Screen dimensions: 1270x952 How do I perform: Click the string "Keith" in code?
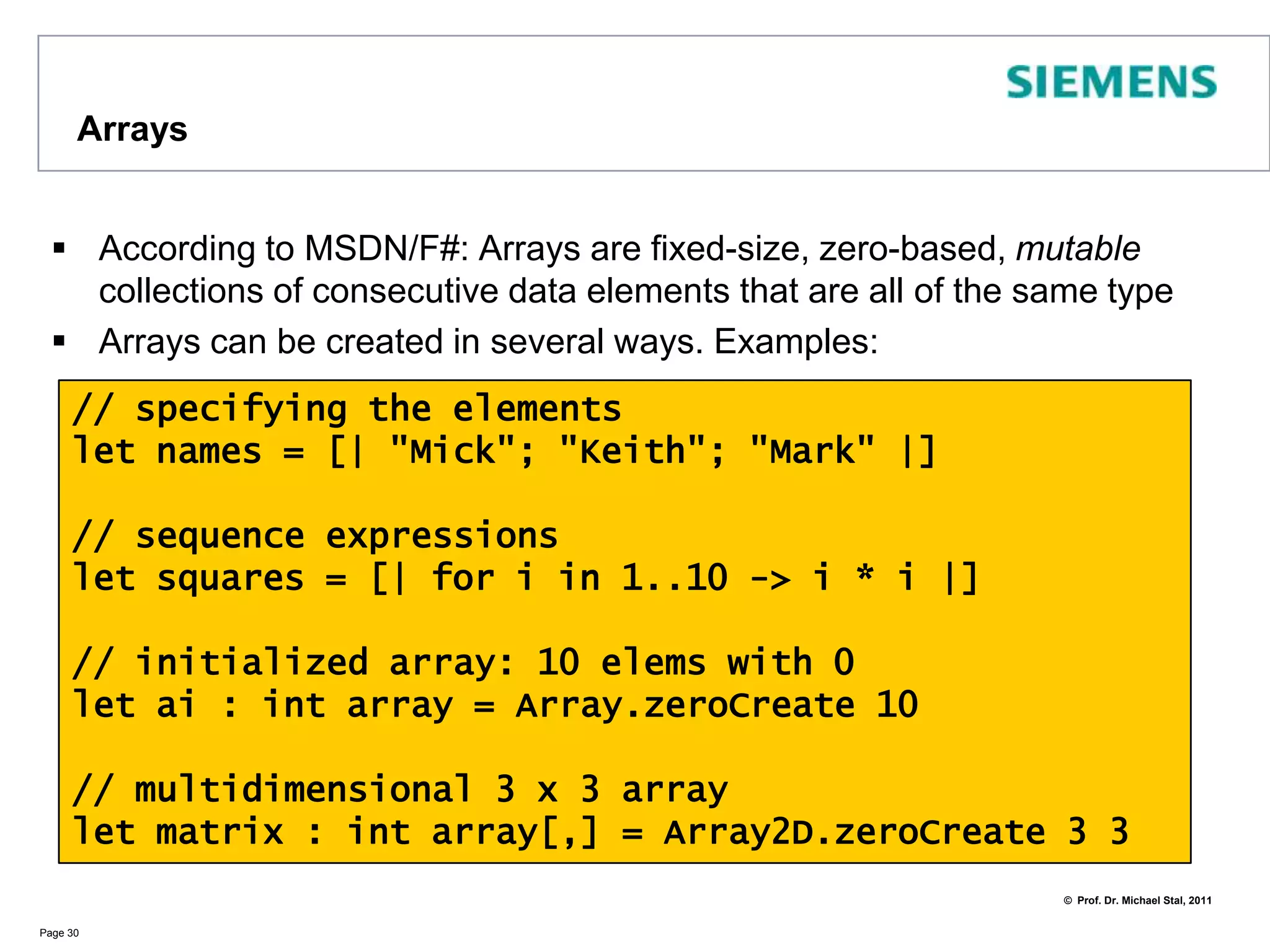click(x=632, y=451)
